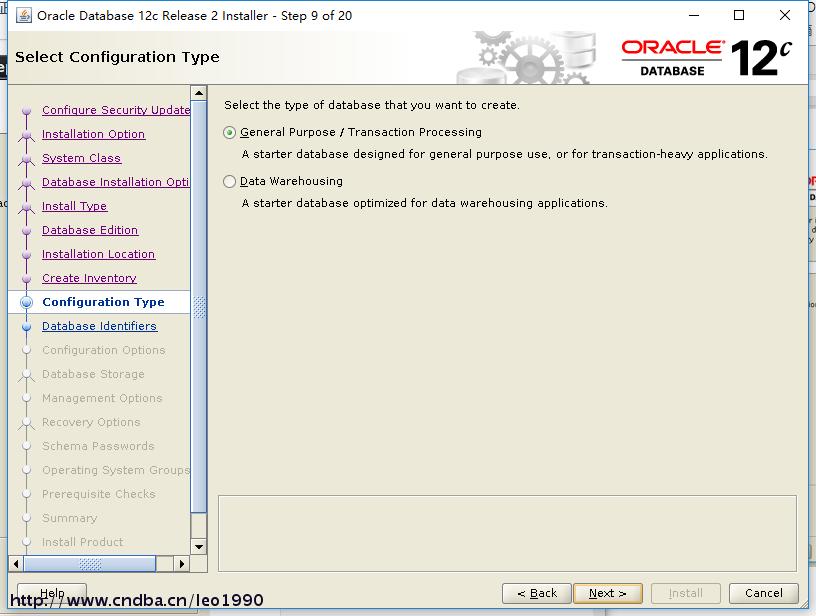Open installer Help
816x616 pixels.
[x=52, y=593]
